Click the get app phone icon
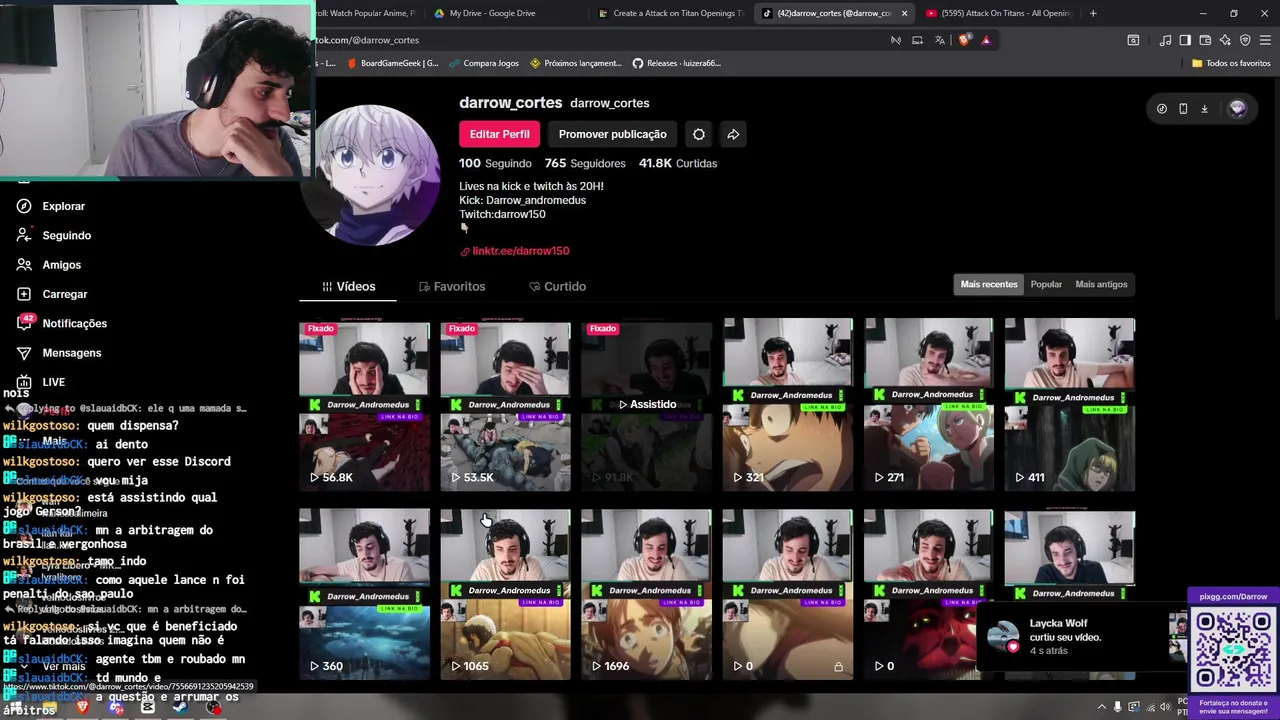 point(1183,109)
